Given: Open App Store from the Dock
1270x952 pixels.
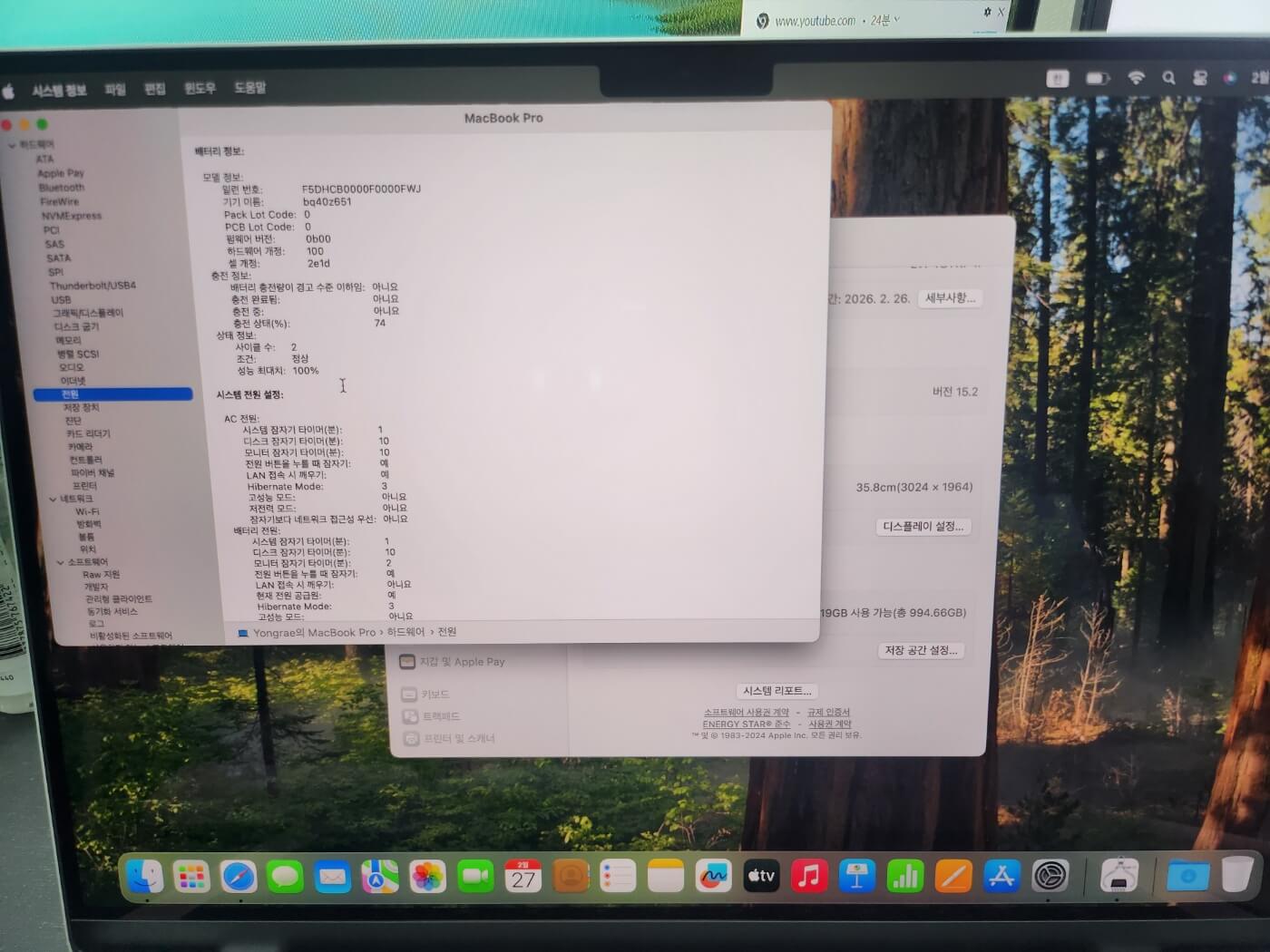Looking at the screenshot, I should pos(1001,877).
